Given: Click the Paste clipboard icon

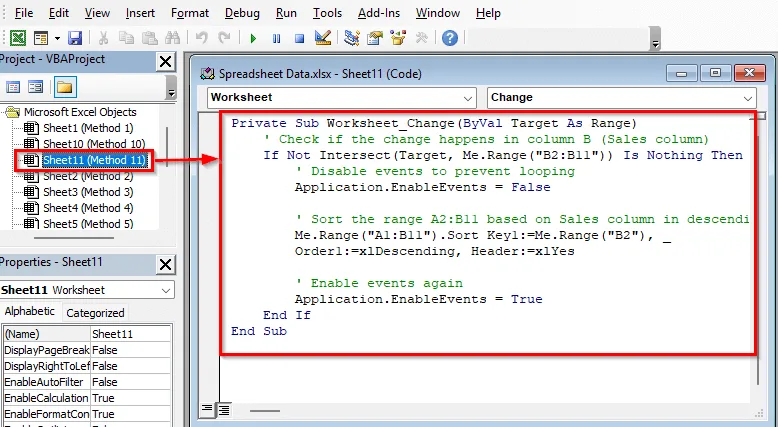Looking at the screenshot, I should click(x=149, y=38).
